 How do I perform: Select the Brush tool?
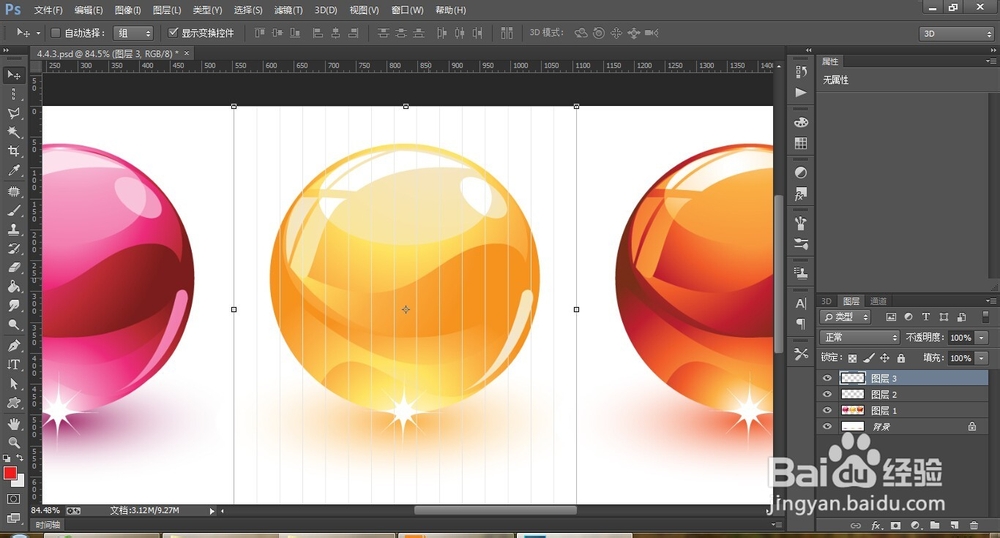(x=13, y=211)
